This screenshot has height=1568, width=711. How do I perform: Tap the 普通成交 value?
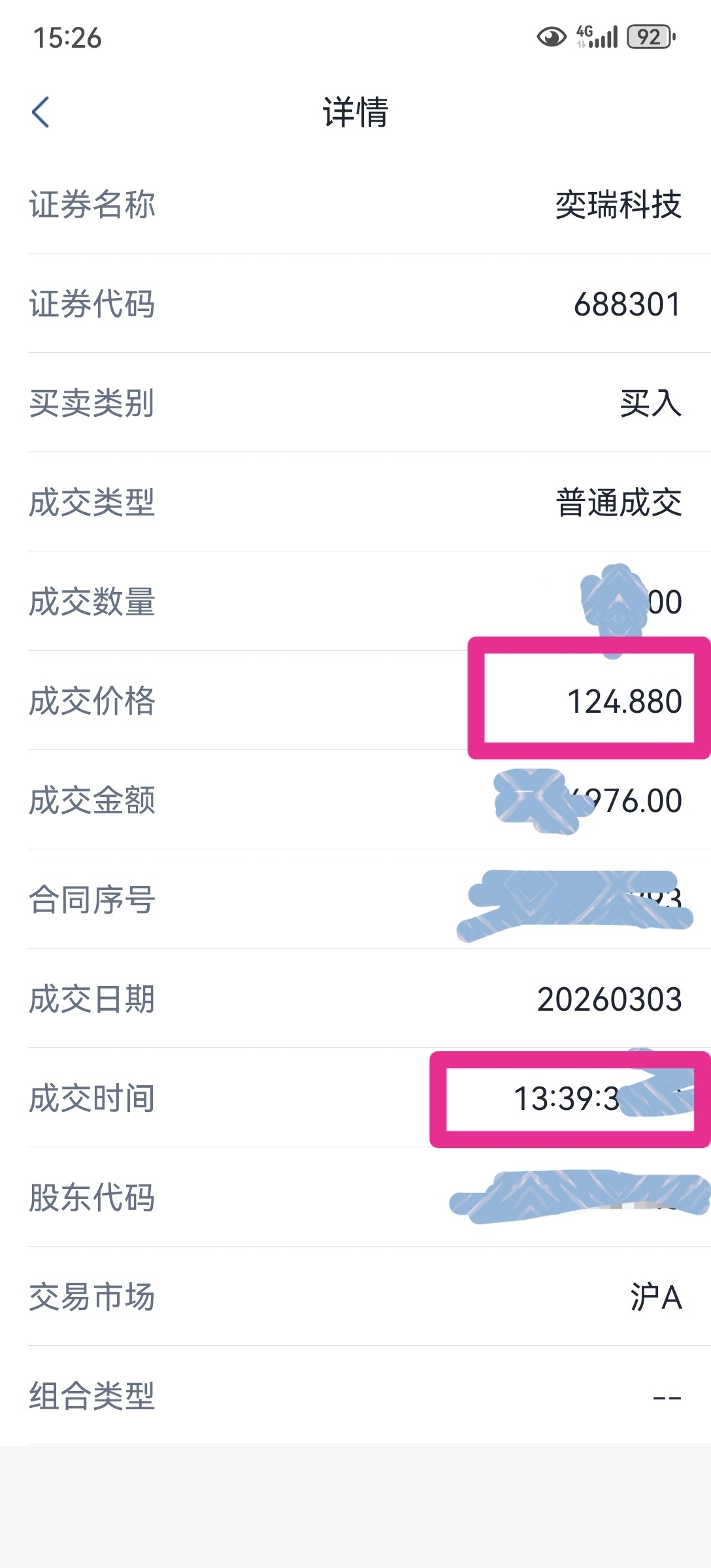[x=618, y=502]
